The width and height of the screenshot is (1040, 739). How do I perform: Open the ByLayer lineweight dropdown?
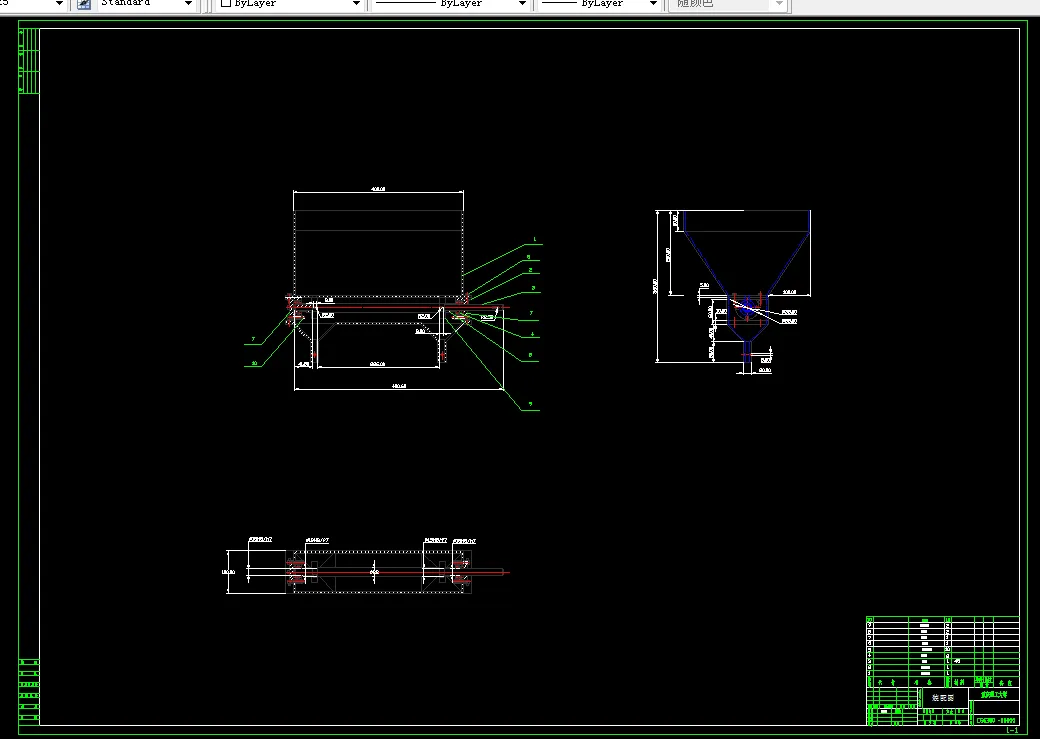point(653,4)
